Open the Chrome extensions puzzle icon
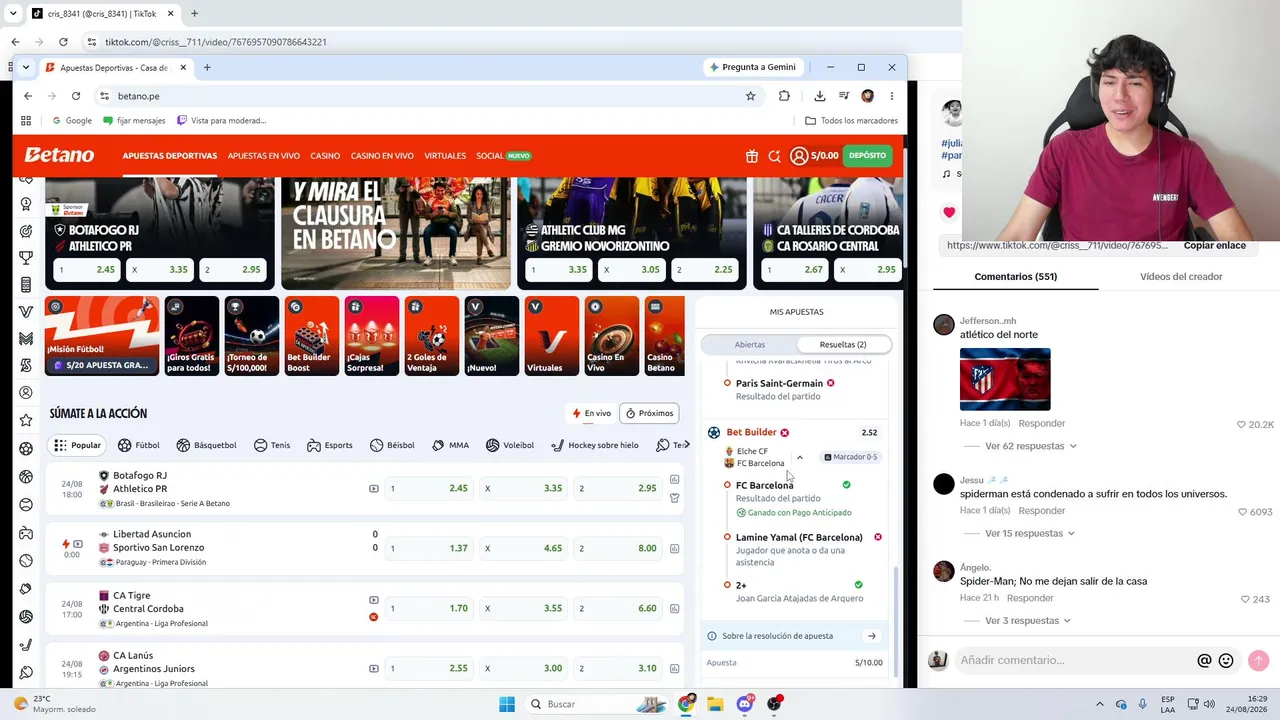The image size is (1280, 720). [784, 96]
